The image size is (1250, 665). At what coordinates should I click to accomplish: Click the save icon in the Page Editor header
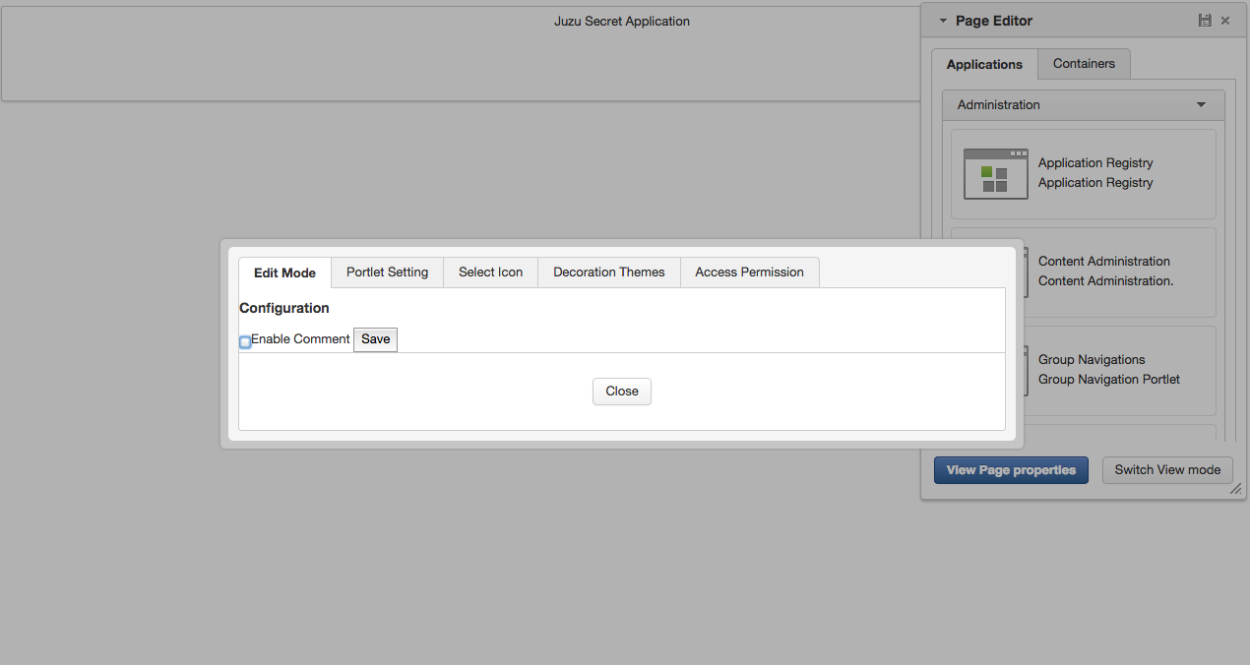(x=1204, y=20)
